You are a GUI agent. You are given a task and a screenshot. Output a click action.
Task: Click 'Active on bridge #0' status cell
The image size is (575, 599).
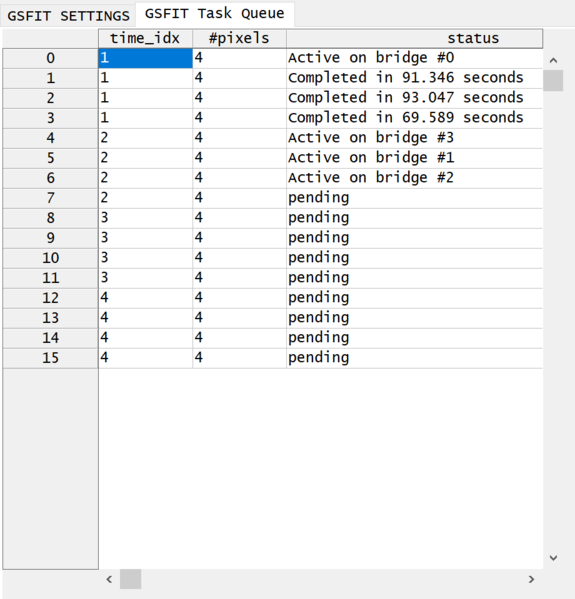coord(415,58)
